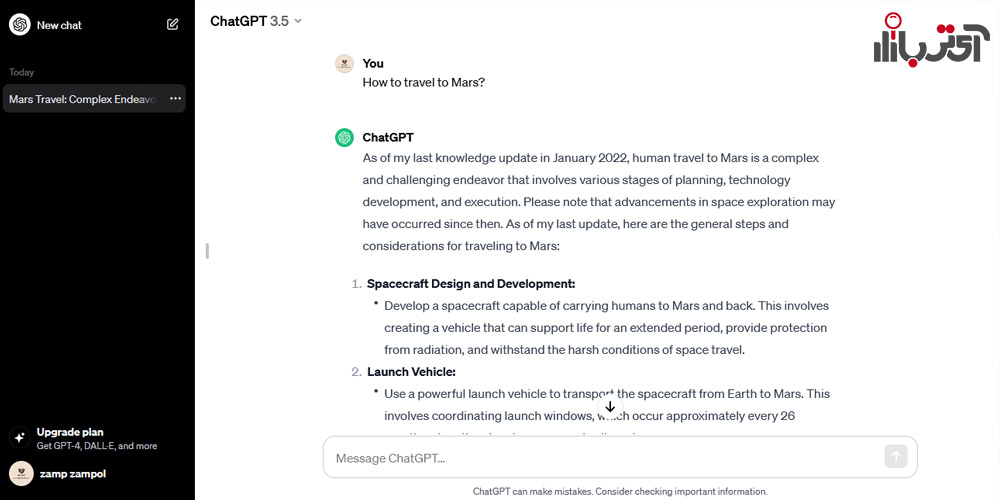The image size is (1000, 500).
Task: Open the zamp zampol account menu
Action: point(97,474)
